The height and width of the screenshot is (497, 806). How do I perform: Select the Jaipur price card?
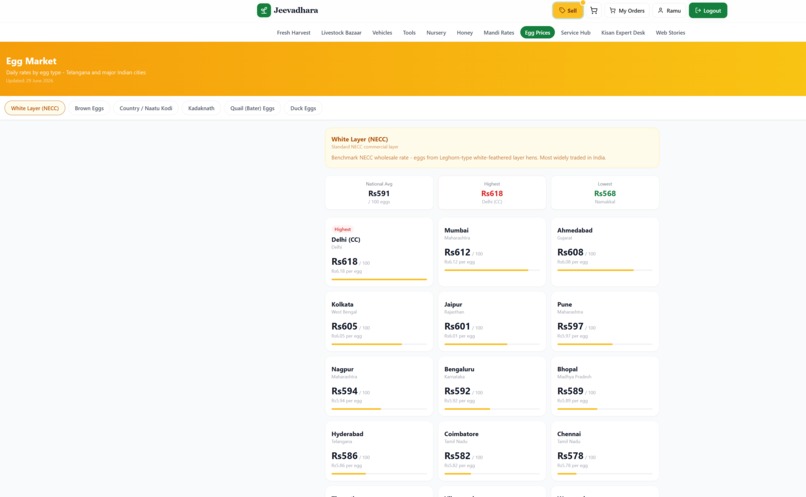point(492,322)
